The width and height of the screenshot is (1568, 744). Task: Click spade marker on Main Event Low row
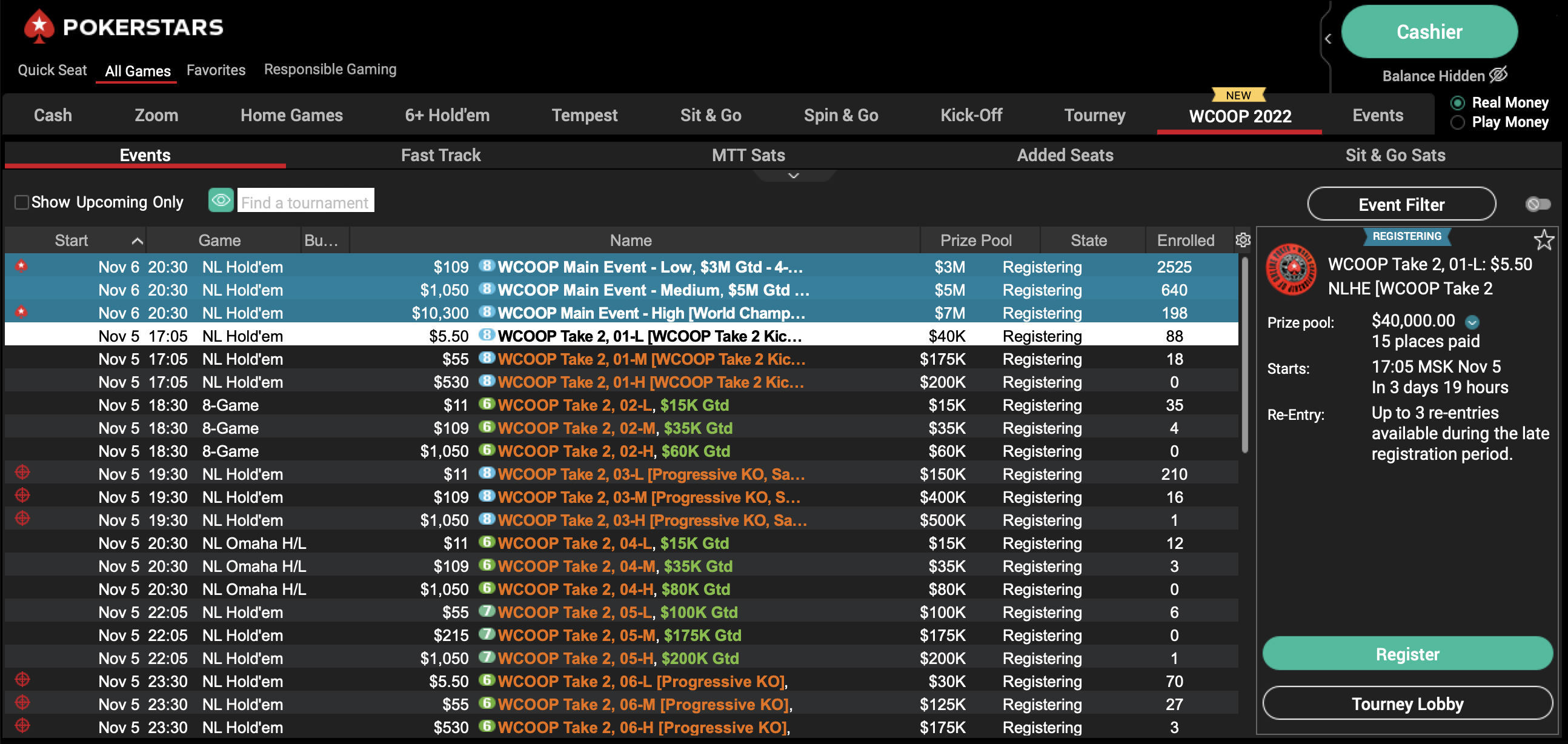pyautogui.click(x=21, y=265)
